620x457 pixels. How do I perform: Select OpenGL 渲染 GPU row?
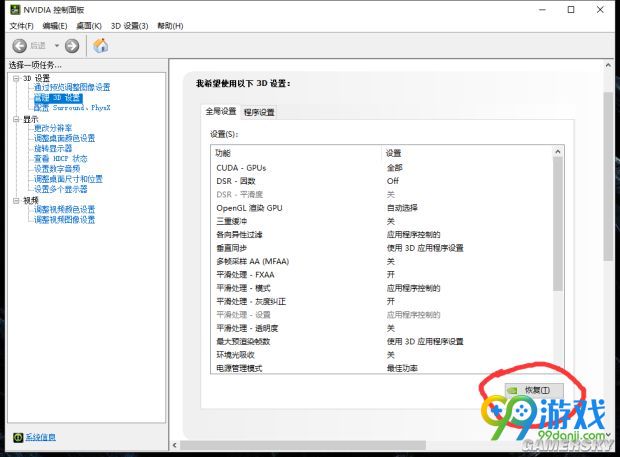click(x=382, y=208)
